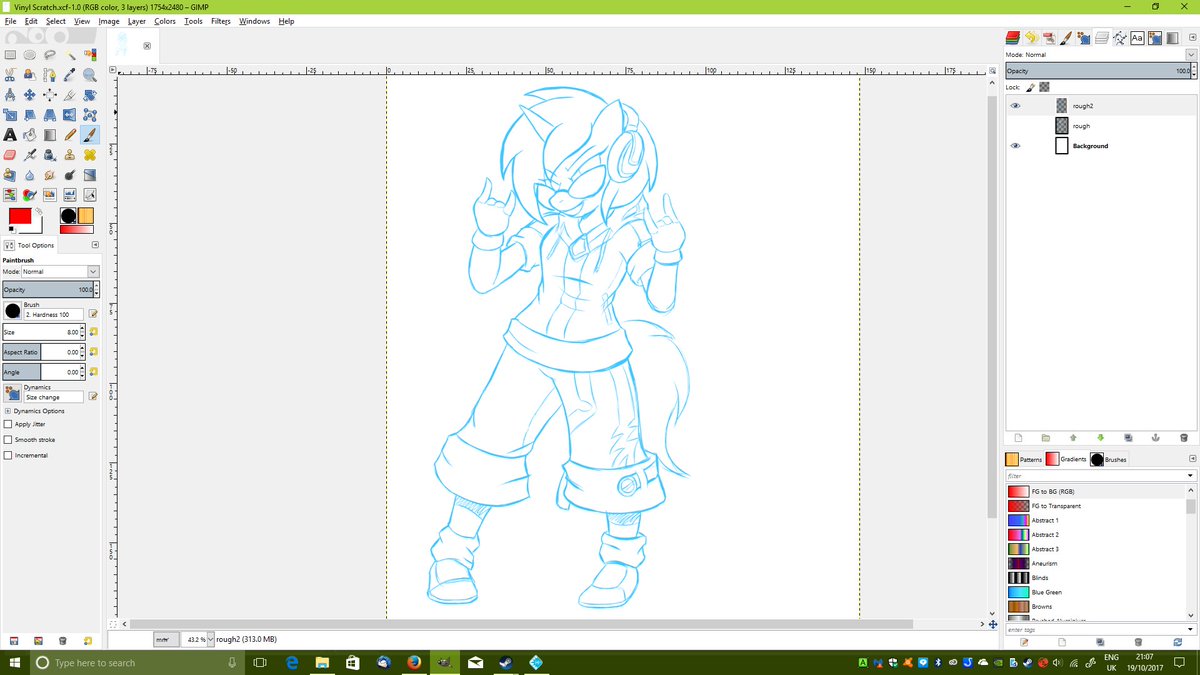Screen dimensions: 1200x675
Task: Select the Ink tool
Action: tap(50, 155)
